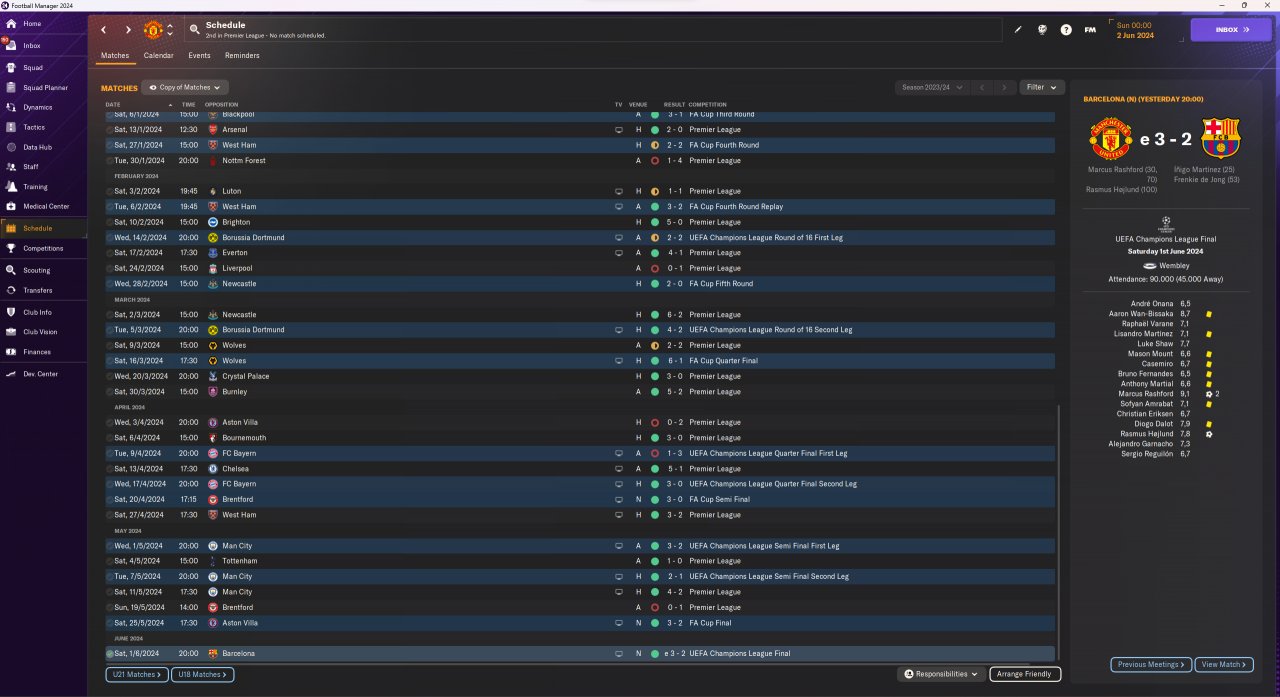Open Scouting in the sidebar

[x=36, y=270]
